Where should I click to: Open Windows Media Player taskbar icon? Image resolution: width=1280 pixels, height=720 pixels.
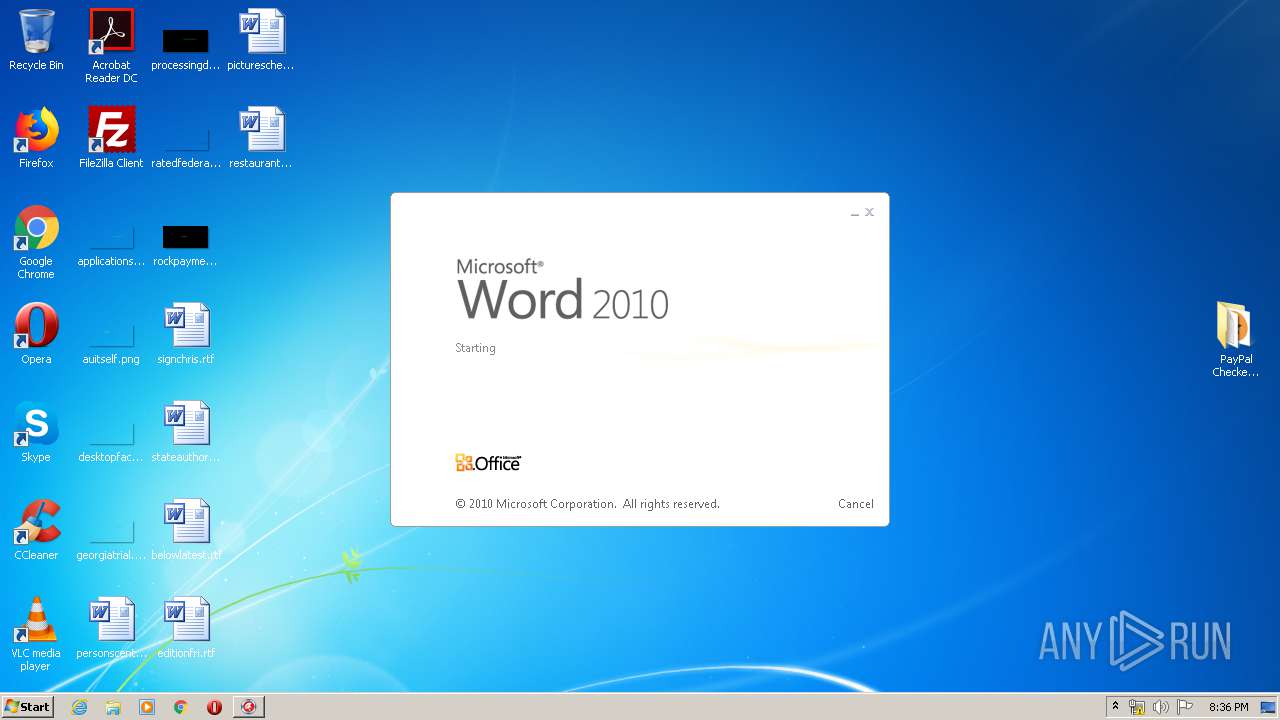147,707
